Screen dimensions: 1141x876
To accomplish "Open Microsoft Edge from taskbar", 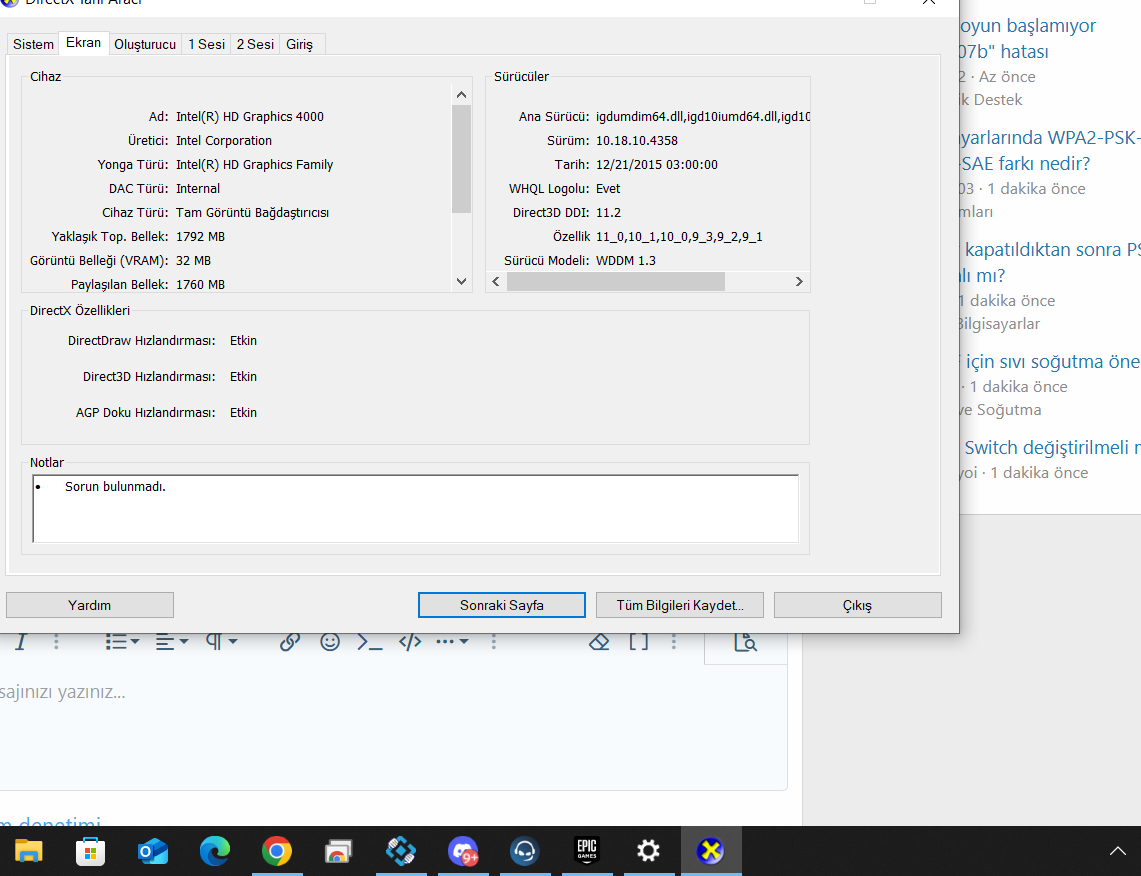I will pos(215,851).
